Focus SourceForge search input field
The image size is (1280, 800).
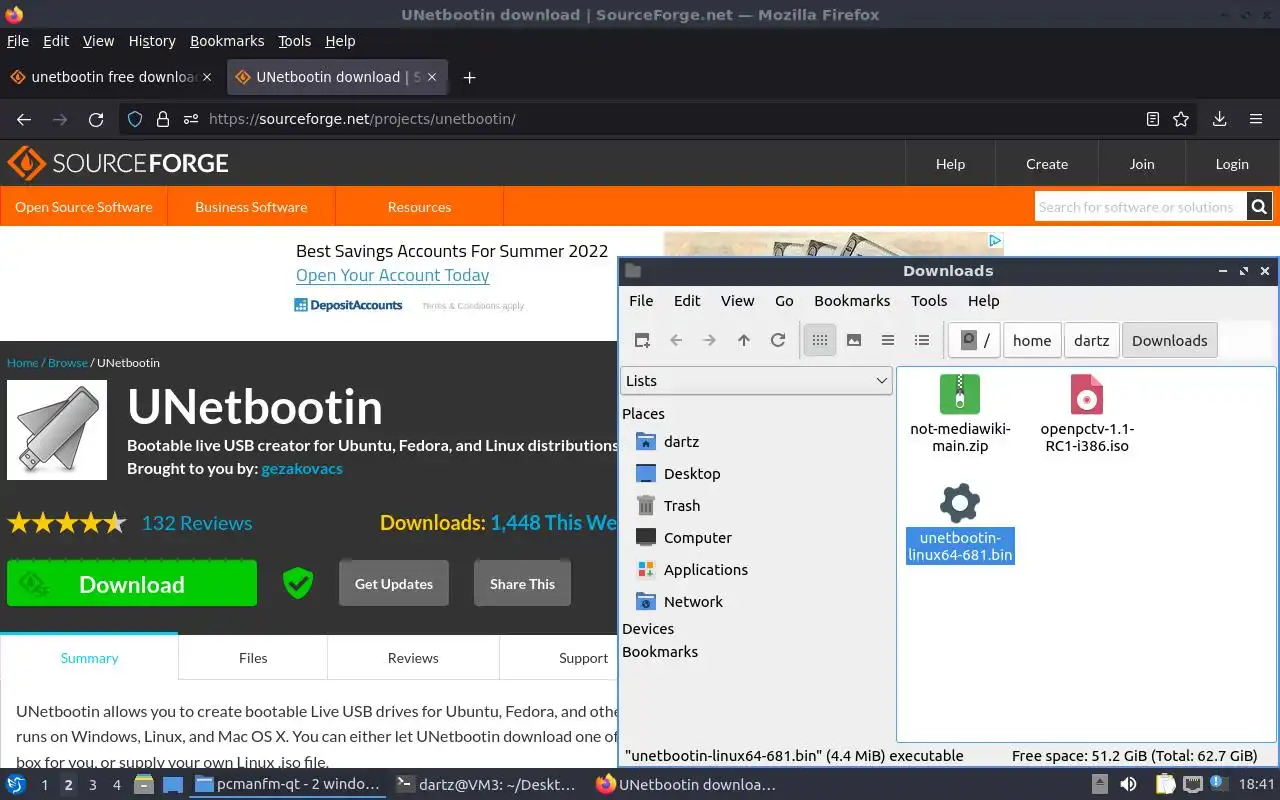click(x=1140, y=207)
